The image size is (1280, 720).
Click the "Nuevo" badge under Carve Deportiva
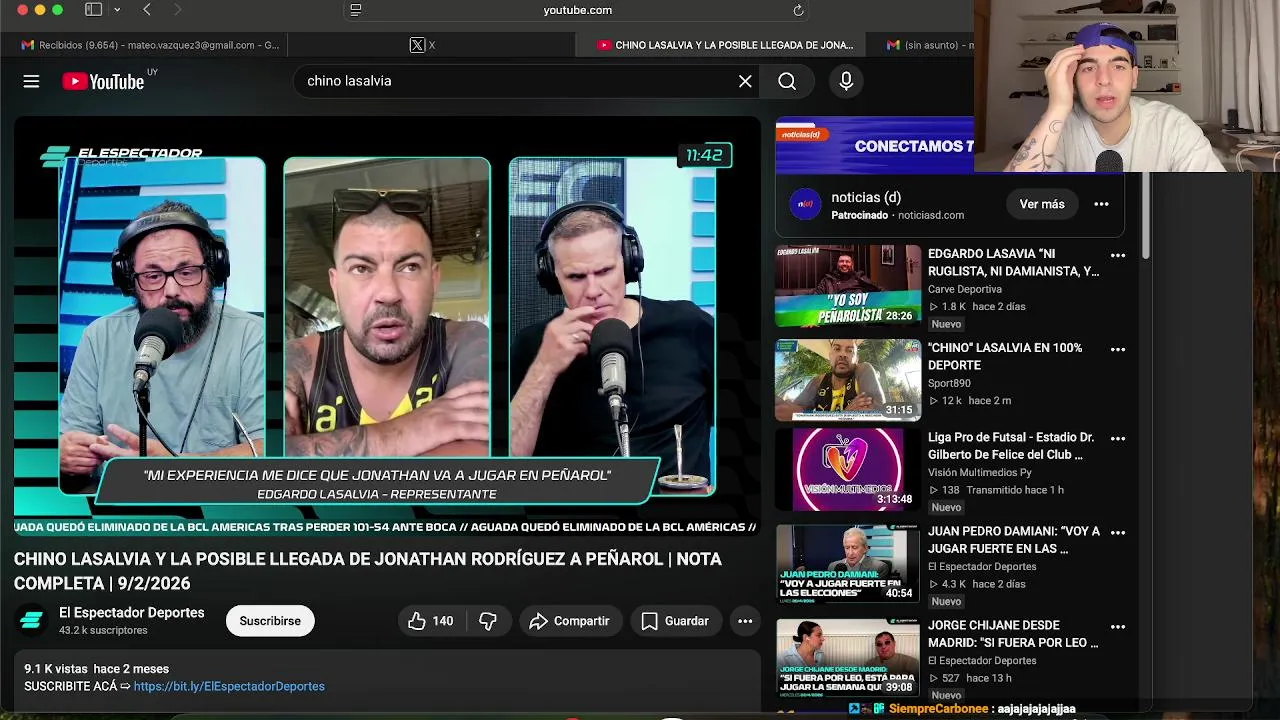pos(946,324)
